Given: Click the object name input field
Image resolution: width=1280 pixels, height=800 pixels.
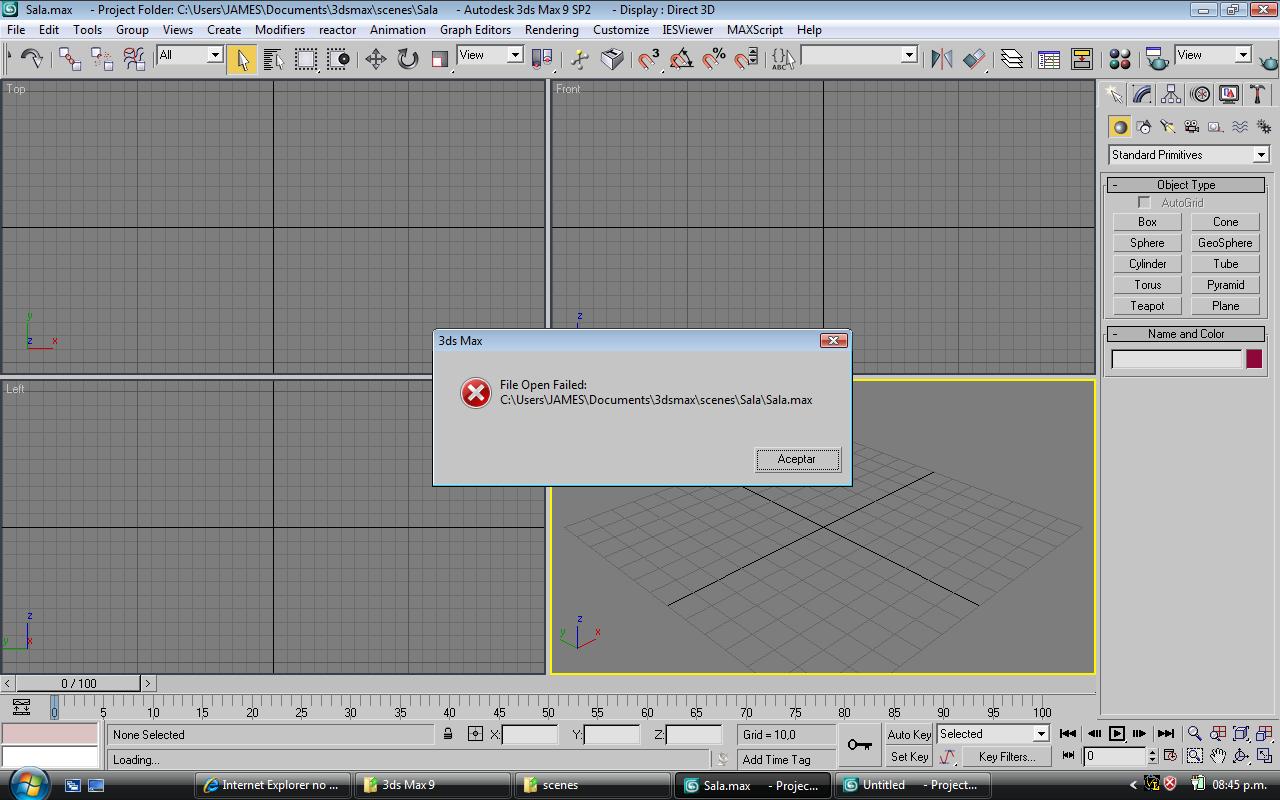Looking at the screenshot, I should (1177, 359).
